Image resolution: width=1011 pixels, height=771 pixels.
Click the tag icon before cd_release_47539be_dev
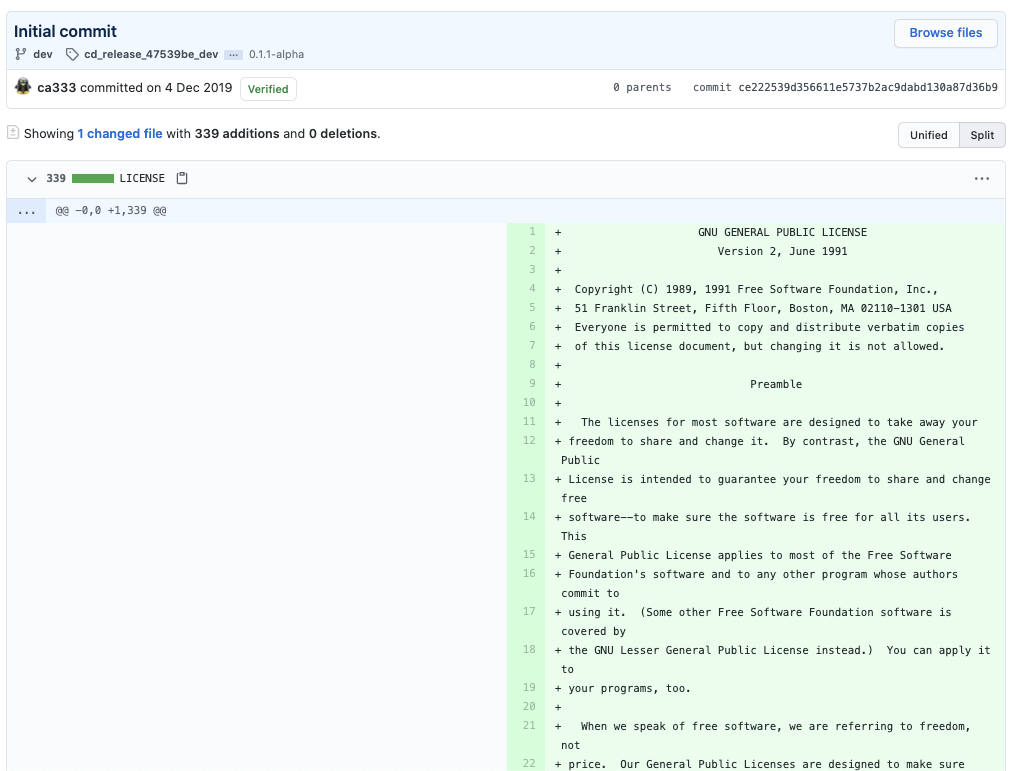(x=72, y=54)
